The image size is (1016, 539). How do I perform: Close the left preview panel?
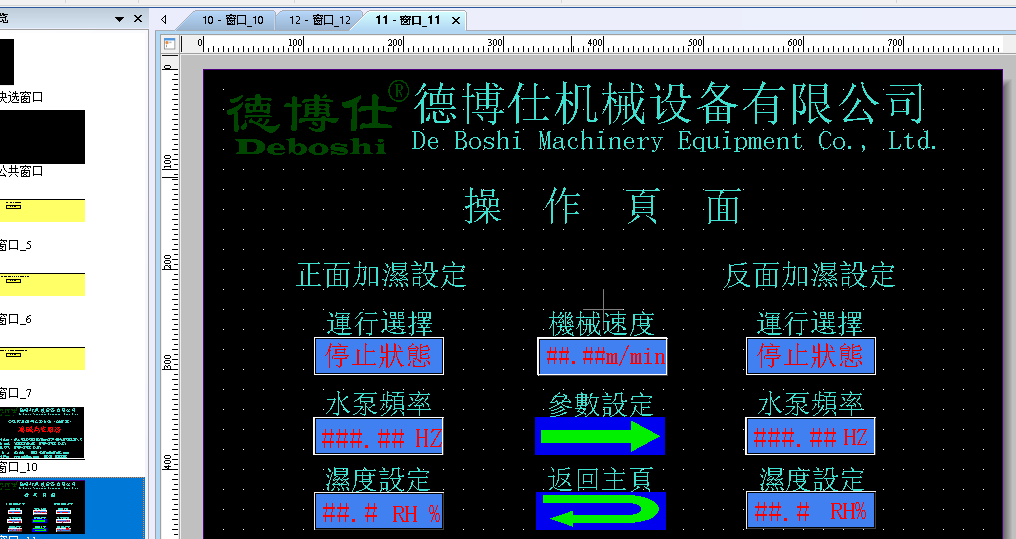coord(137,19)
